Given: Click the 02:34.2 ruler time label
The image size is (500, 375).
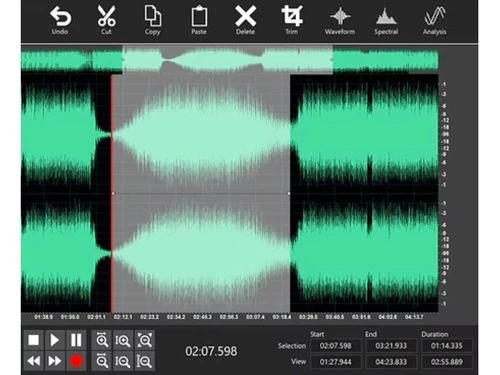Looking at the screenshot, I should point(176,317).
